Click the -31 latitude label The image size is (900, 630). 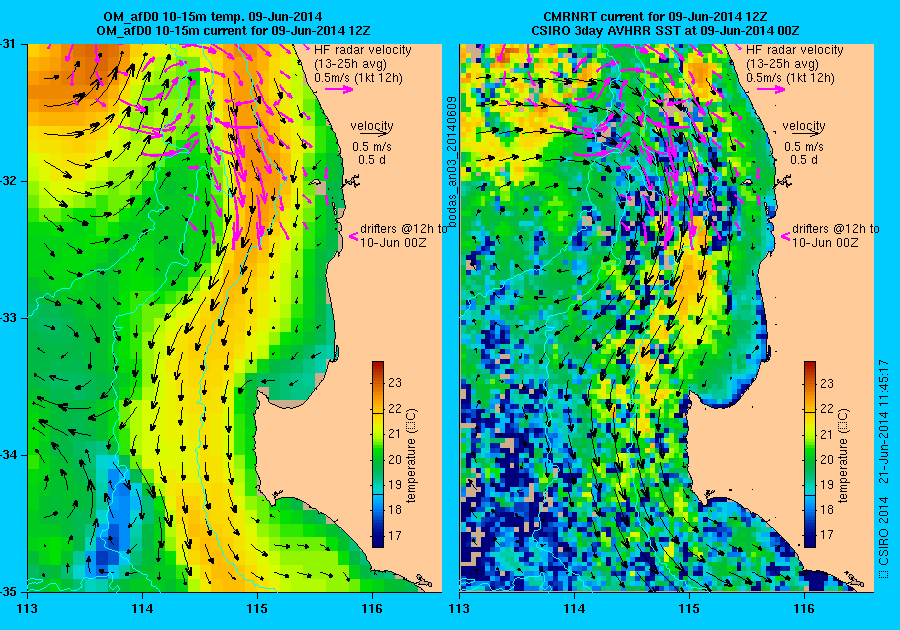point(8,44)
